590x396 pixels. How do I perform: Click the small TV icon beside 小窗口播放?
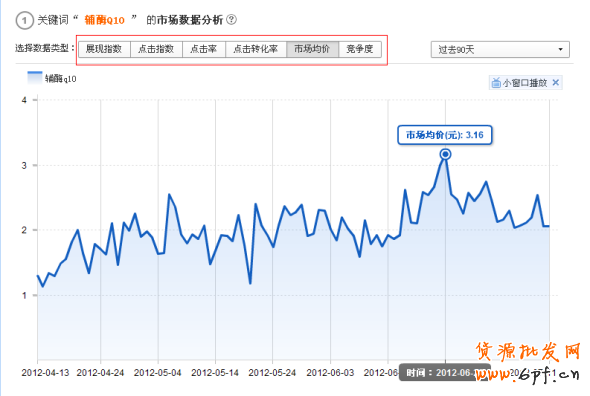point(496,83)
